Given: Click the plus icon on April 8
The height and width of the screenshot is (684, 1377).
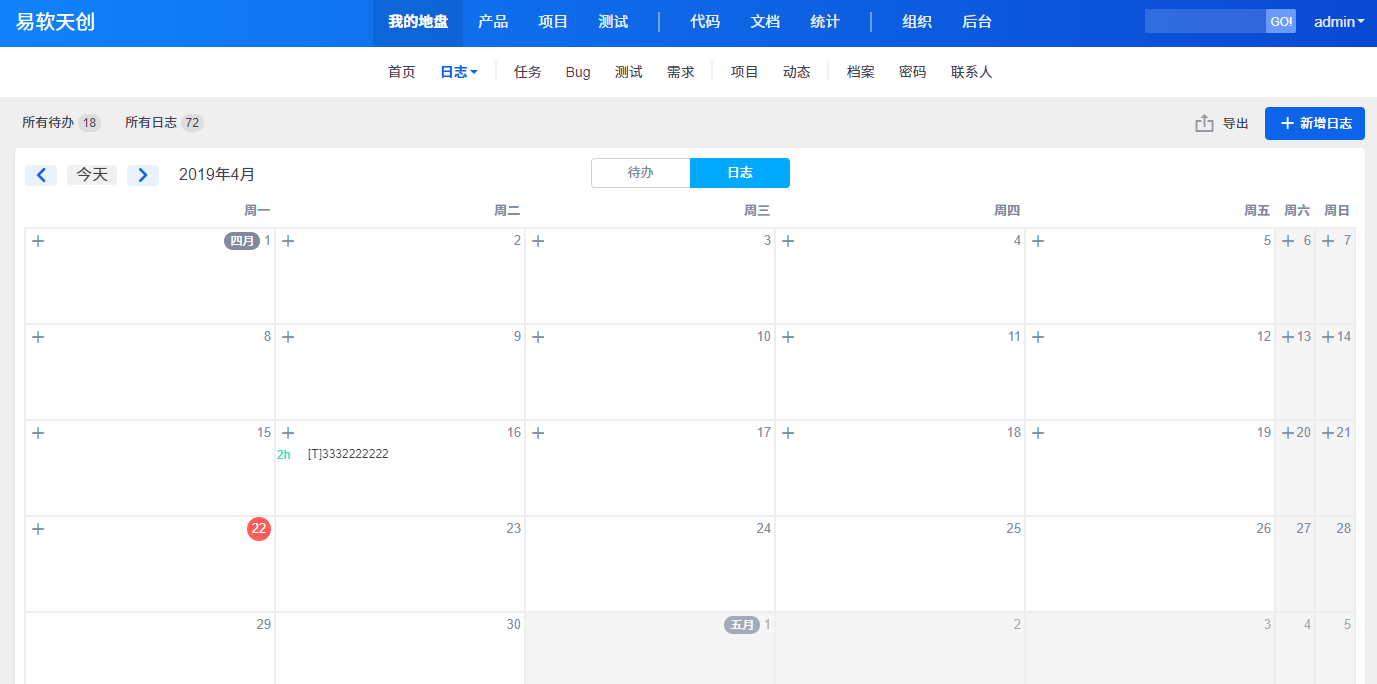Looking at the screenshot, I should tap(38, 337).
